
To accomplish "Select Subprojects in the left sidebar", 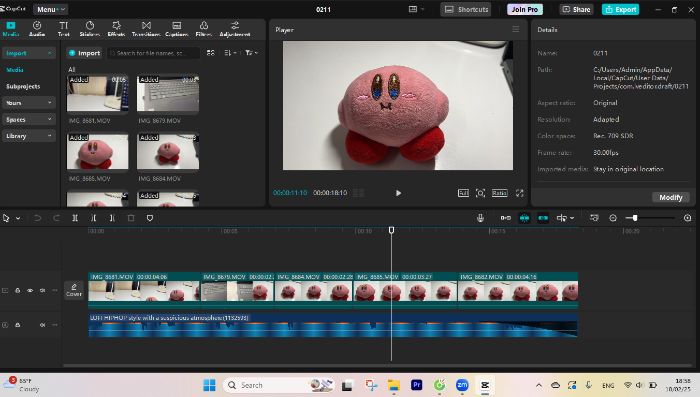I will 23,86.
